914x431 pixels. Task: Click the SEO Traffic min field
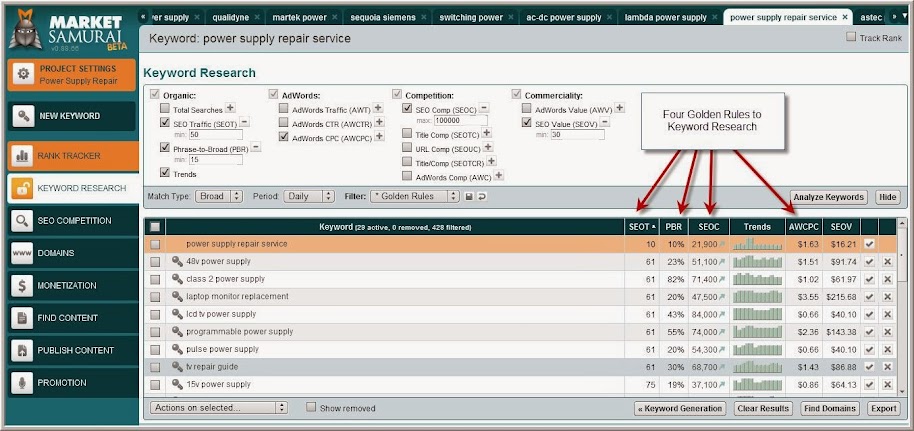coord(215,134)
